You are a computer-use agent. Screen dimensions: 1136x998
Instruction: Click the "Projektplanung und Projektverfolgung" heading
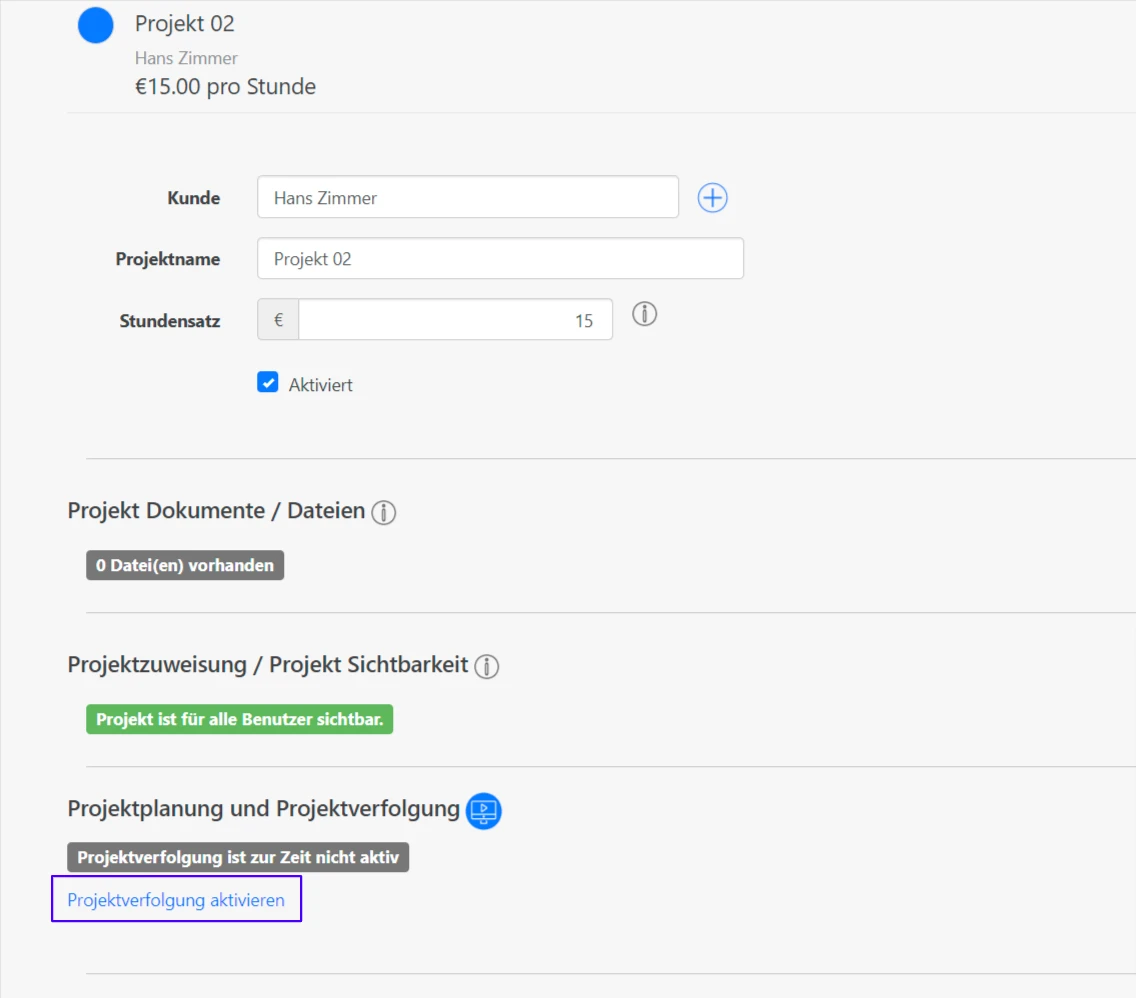(x=263, y=809)
